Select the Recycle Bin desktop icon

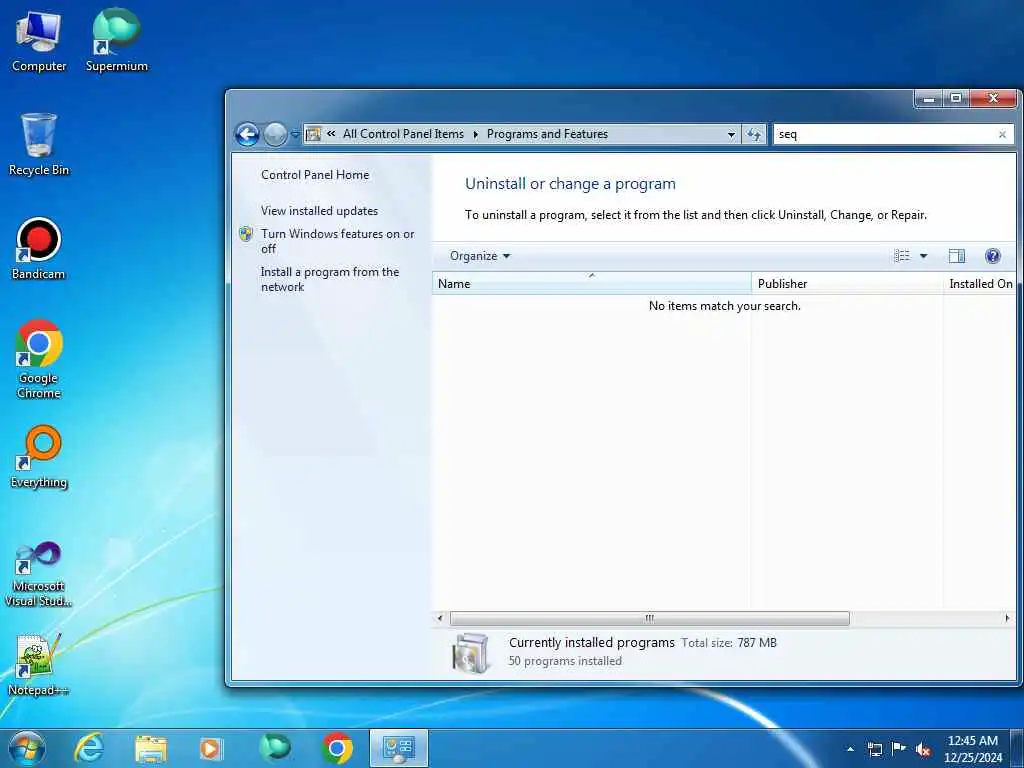(39, 144)
